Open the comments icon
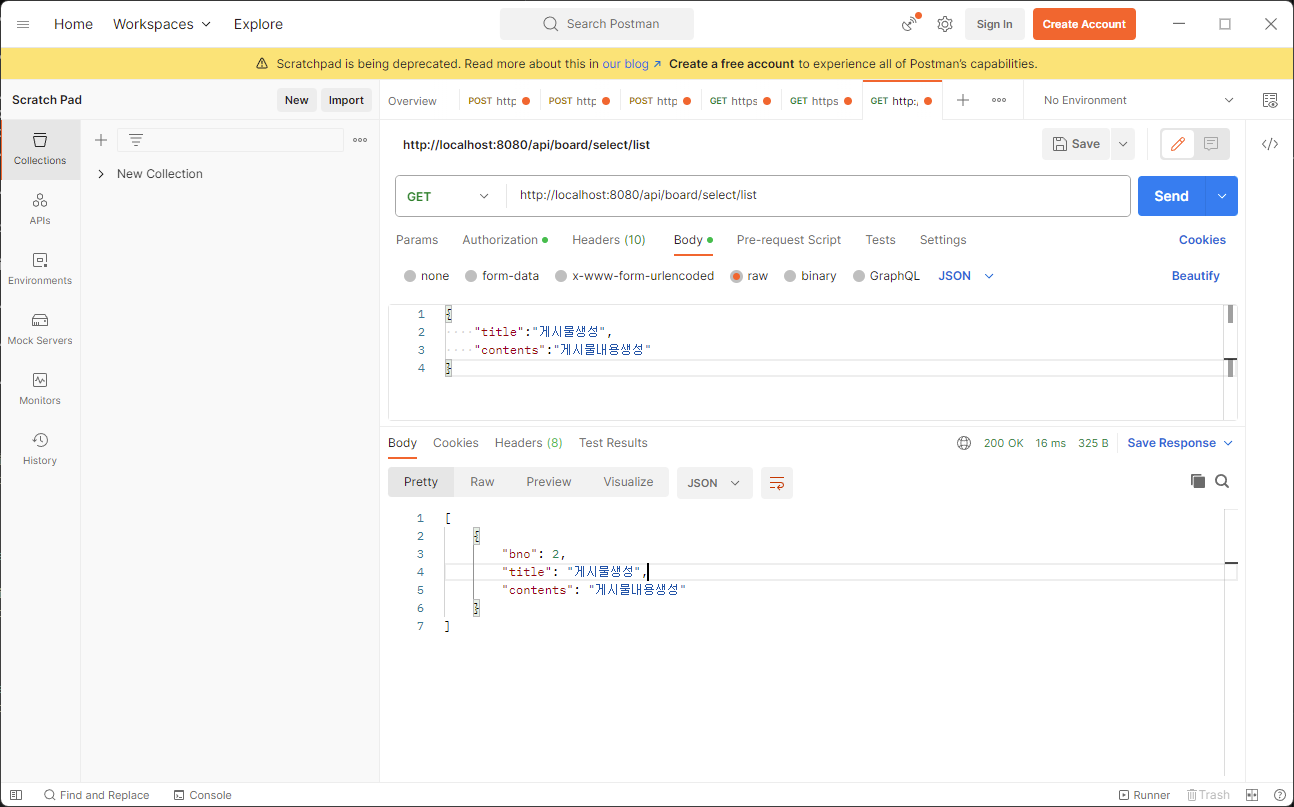Viewport: 1294px width, 807px height. [x=1211, y=144]
